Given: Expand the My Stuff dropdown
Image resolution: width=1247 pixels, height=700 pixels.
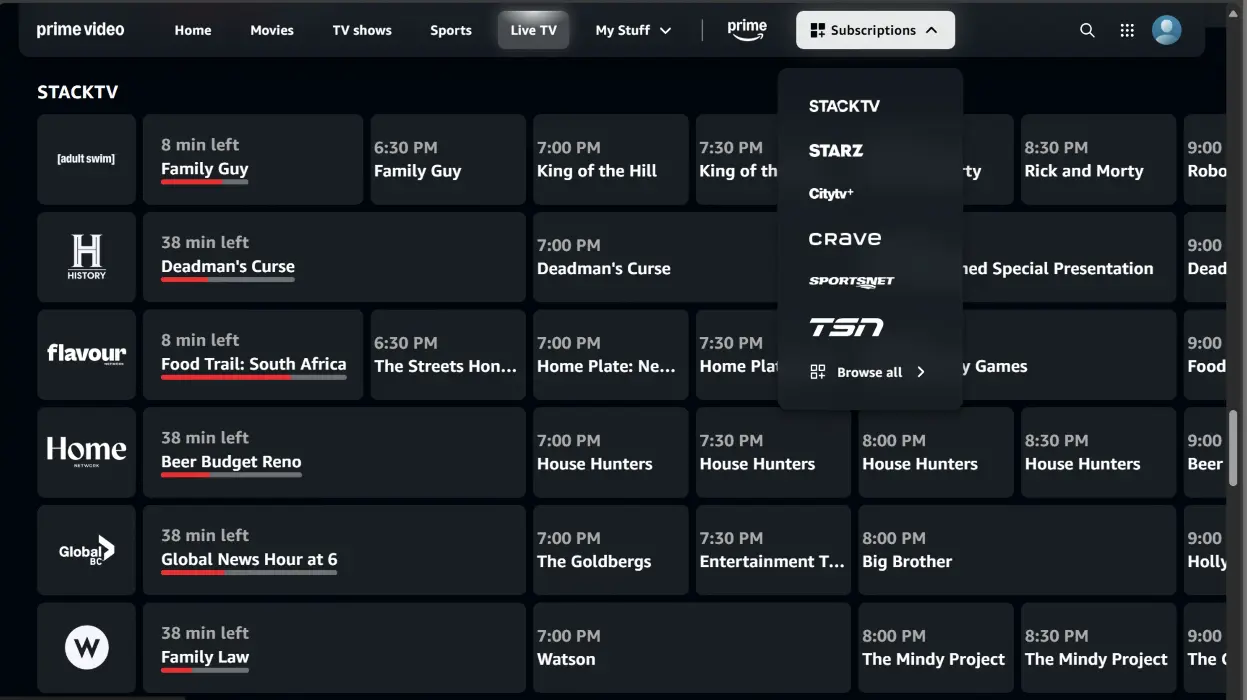Looking at the screenshot, I should [x=633, y=30].
